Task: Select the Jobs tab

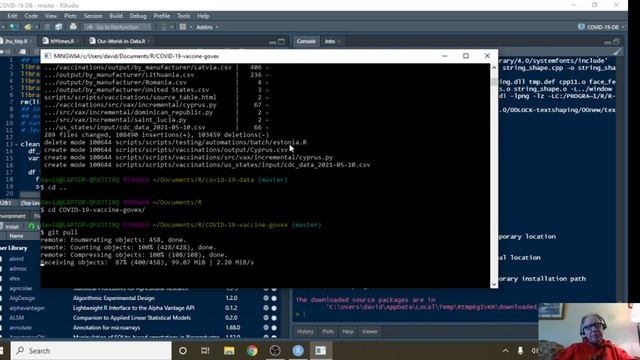Action: tap(330, 41)
